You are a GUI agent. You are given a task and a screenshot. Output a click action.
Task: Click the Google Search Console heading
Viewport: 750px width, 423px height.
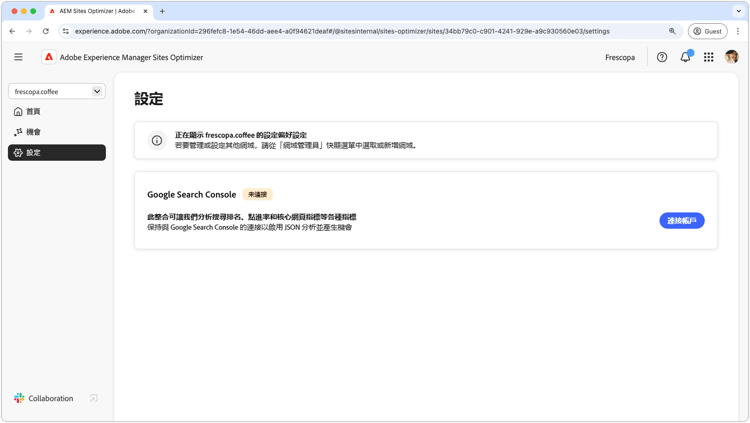click(x=191, y=194)
